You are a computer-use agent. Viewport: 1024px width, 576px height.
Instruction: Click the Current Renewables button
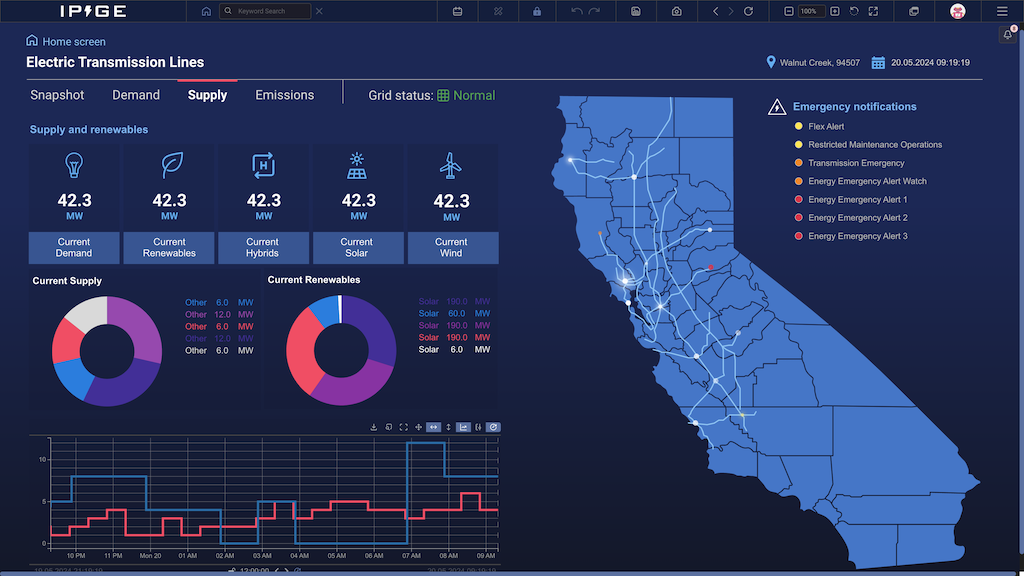168,248
